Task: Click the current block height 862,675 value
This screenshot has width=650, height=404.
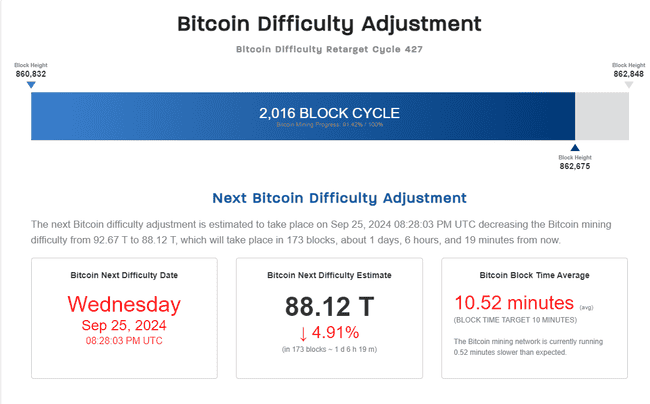Action: coord(574,166)
